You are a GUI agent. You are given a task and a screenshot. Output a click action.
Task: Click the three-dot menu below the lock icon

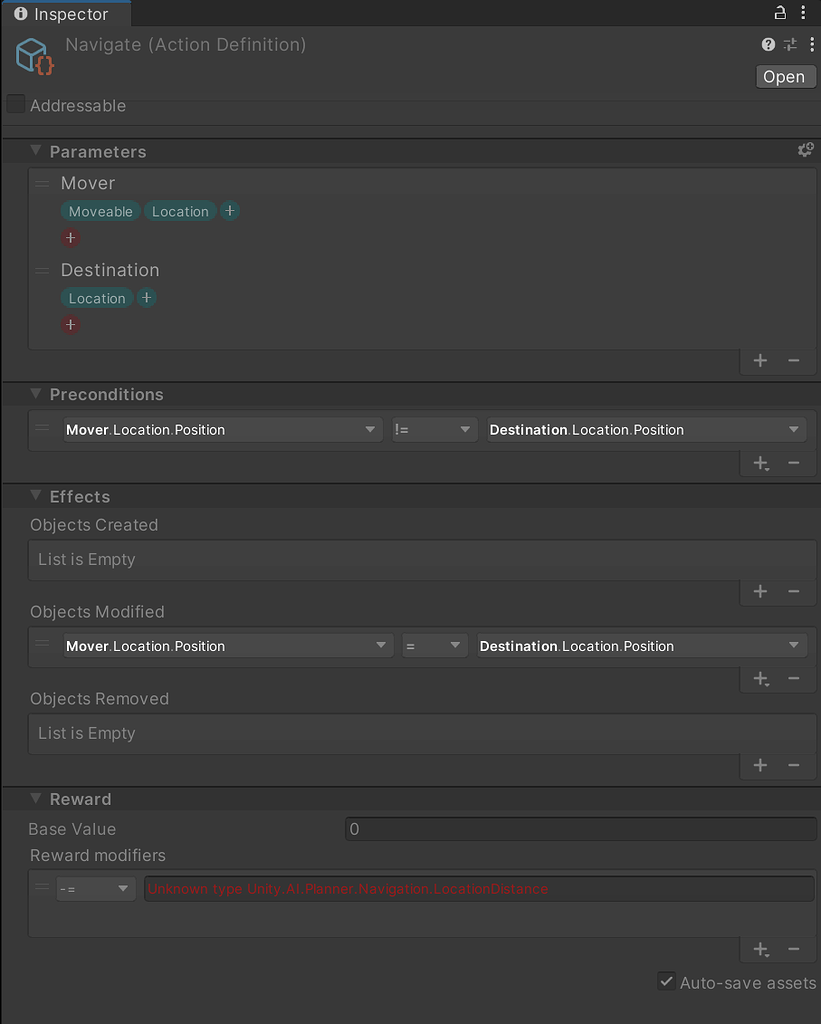[811, 44]
